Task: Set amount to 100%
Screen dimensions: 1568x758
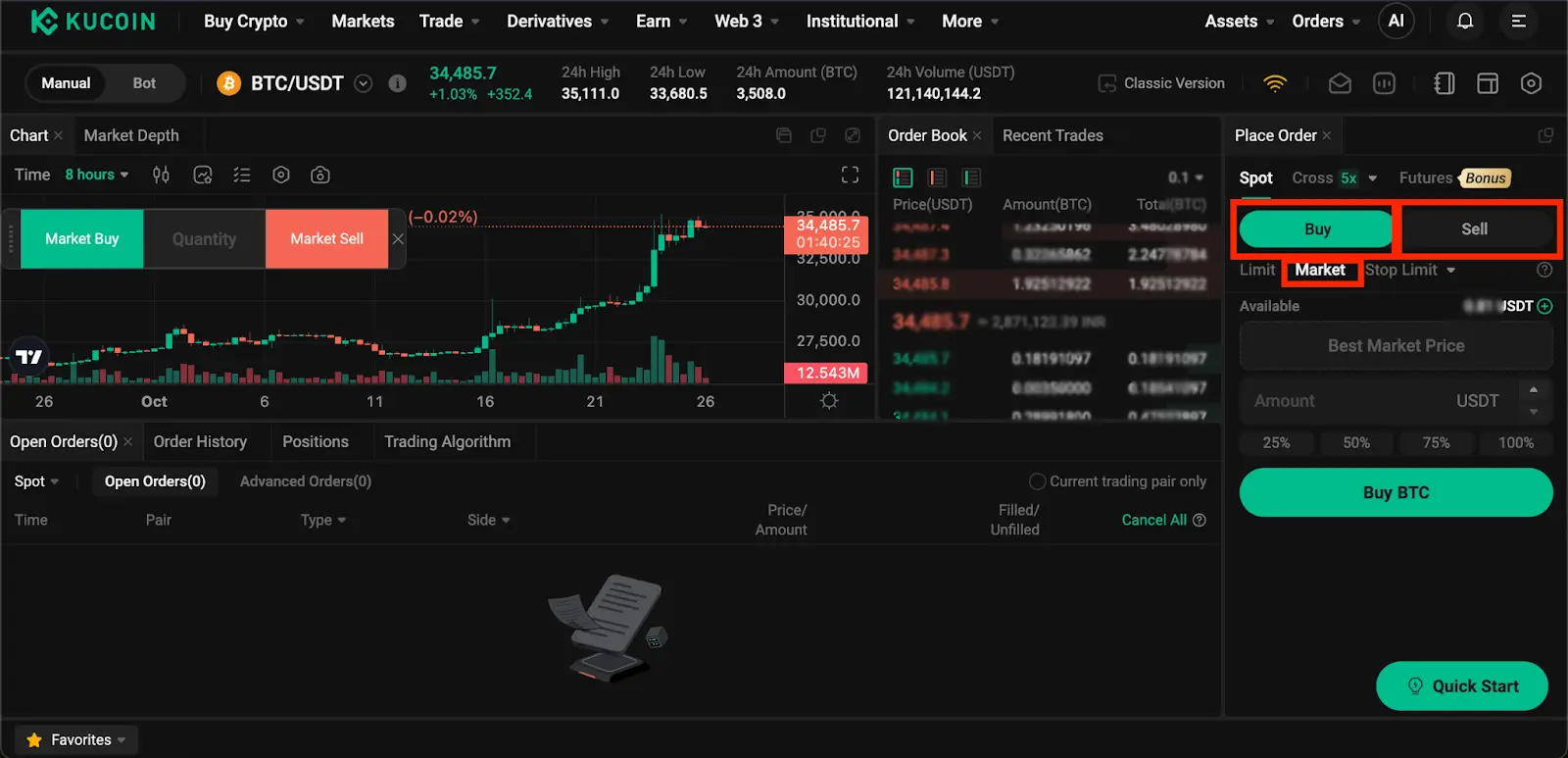Action: pyautogui.click(x=1515, y=442)
